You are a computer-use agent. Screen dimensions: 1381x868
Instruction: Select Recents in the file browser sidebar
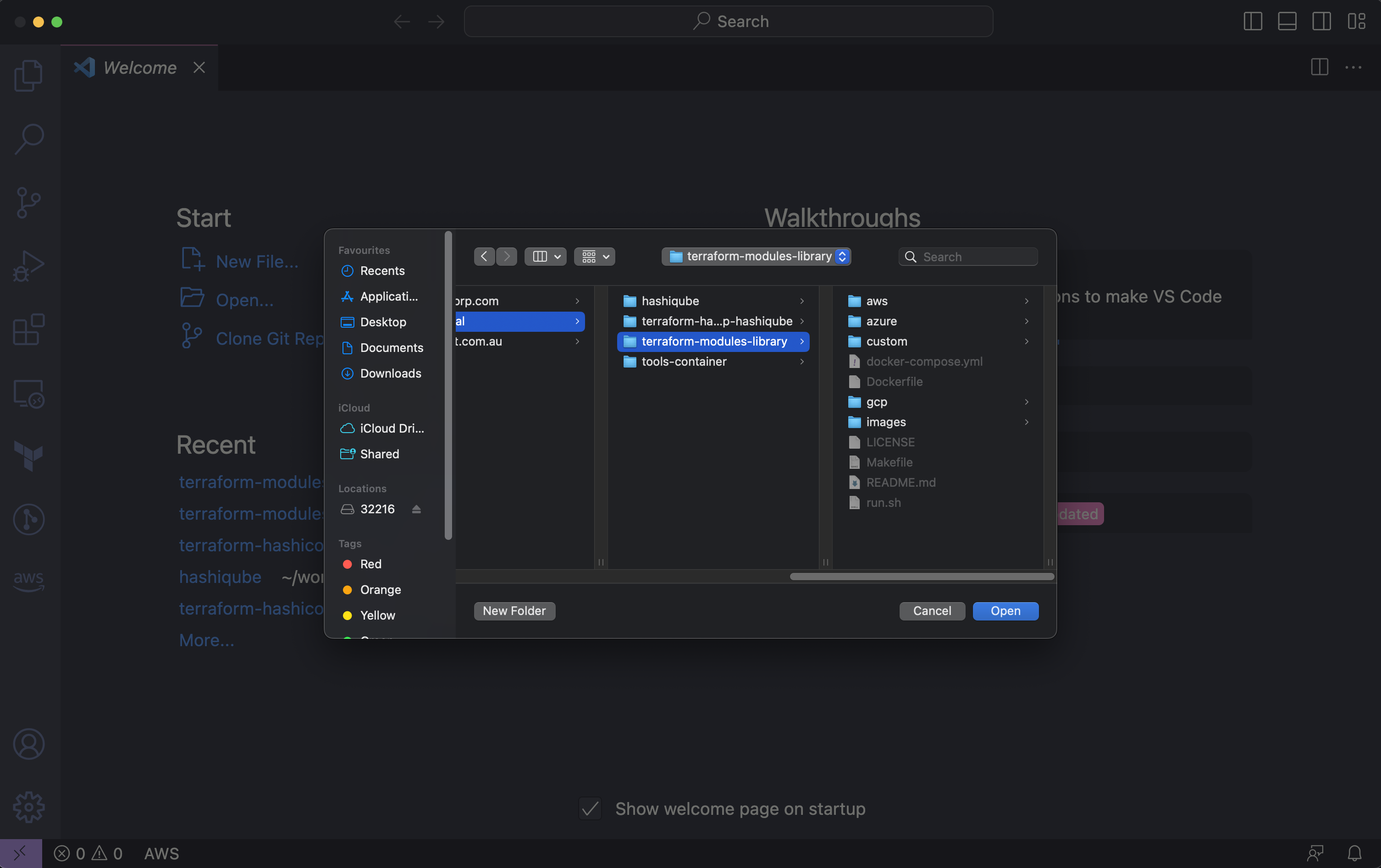click(382, 270)
